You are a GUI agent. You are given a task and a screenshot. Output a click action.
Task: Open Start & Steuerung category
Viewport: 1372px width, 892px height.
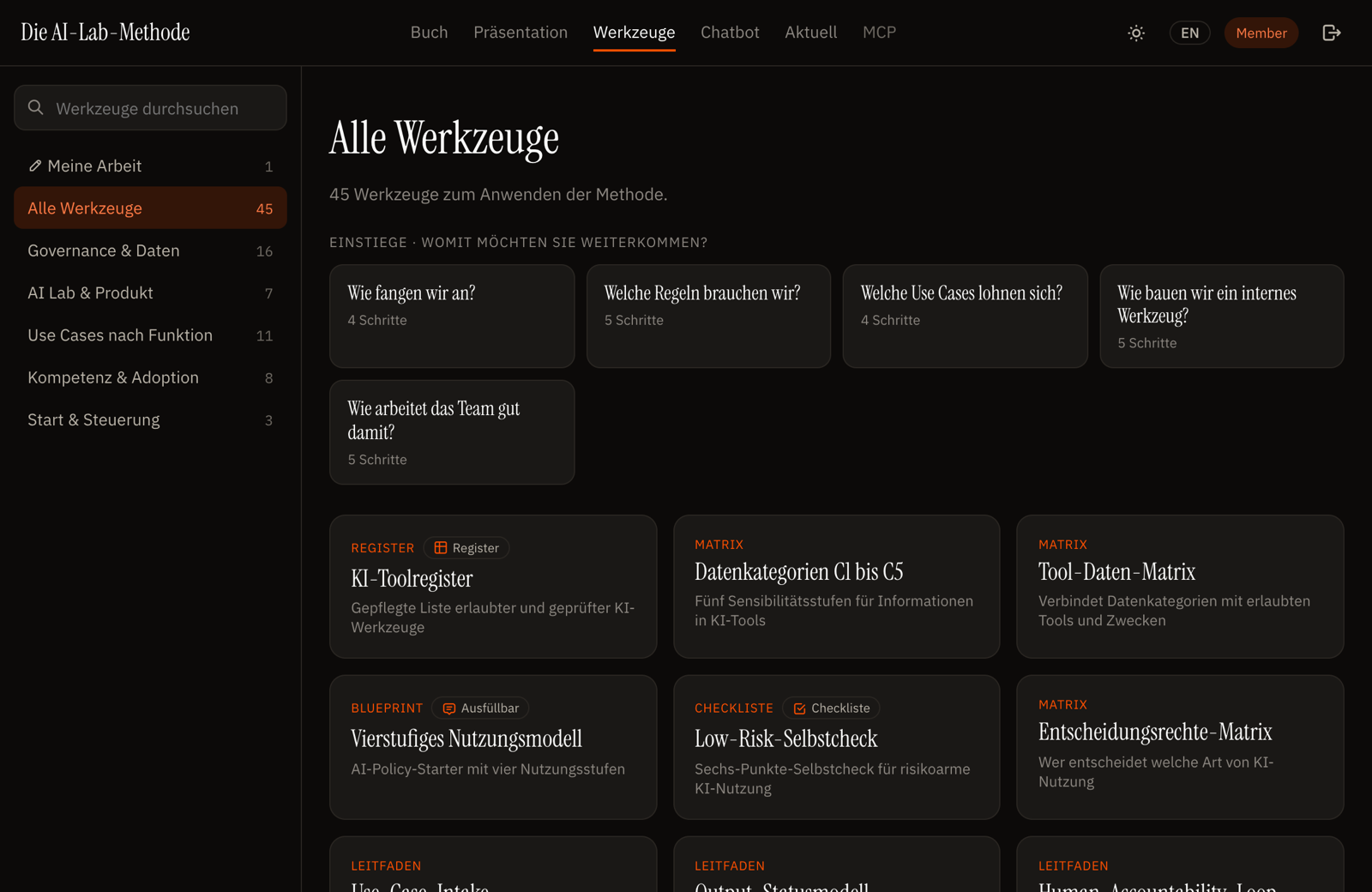click(x=150, y=419)
